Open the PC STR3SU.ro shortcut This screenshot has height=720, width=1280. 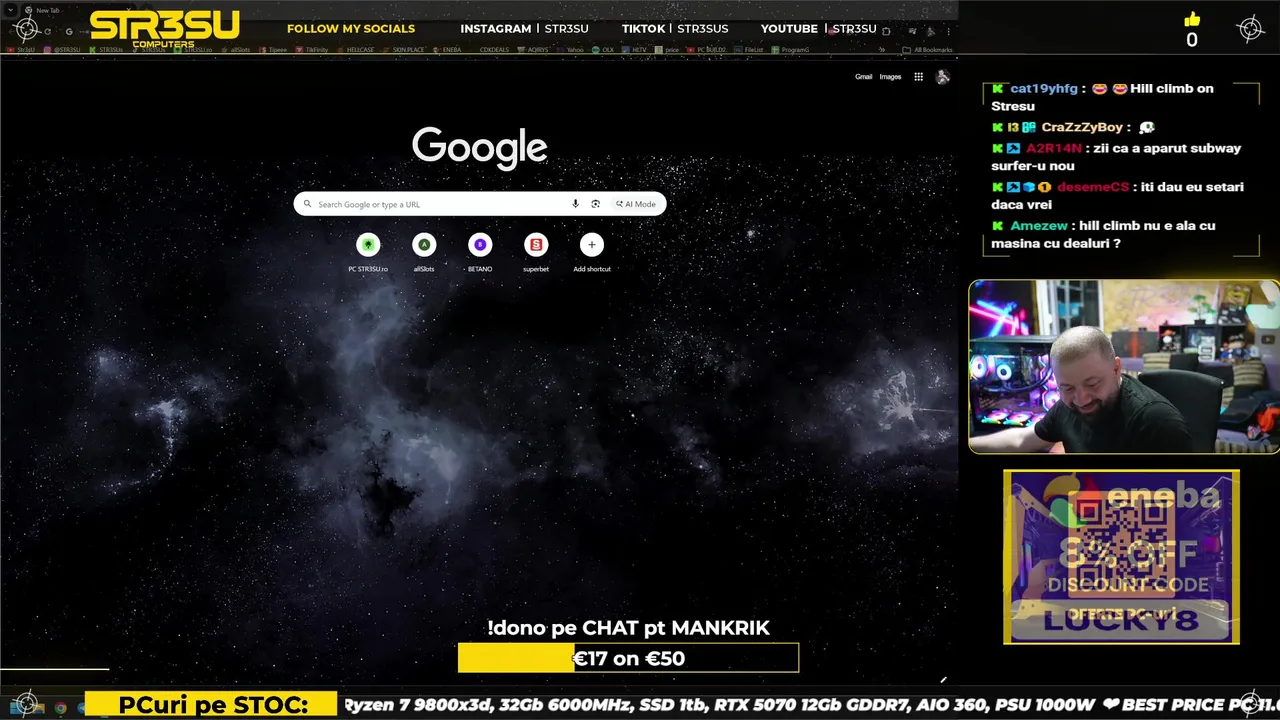[368, 252]
